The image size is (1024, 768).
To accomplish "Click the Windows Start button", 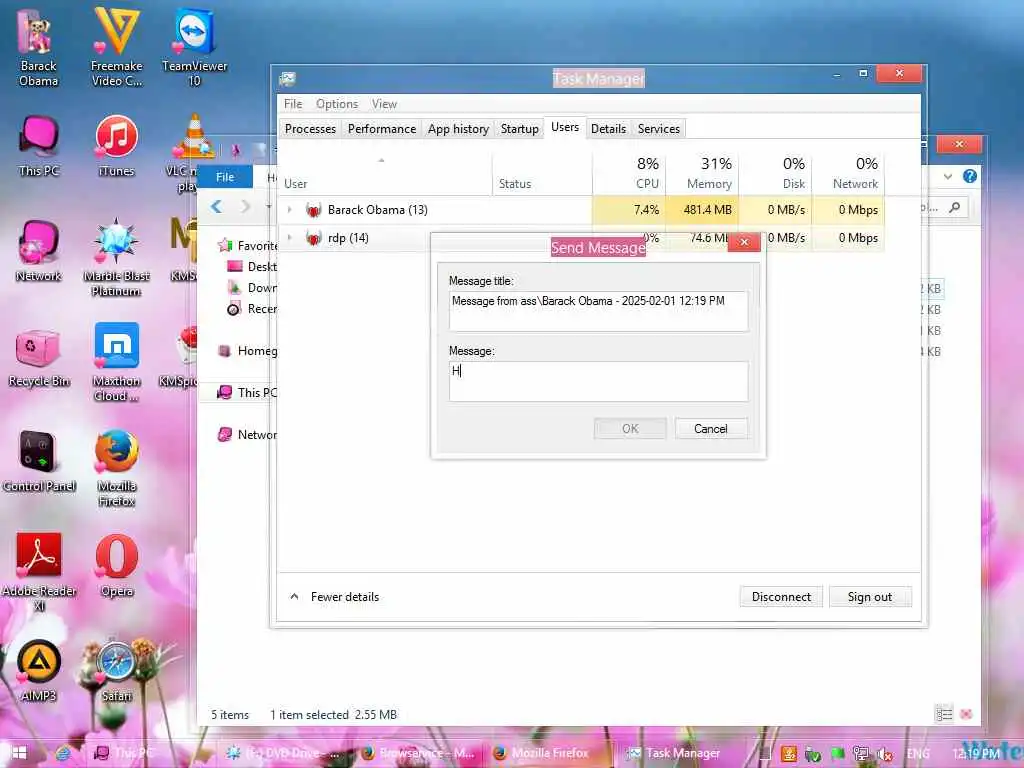I will pos(19,753).
